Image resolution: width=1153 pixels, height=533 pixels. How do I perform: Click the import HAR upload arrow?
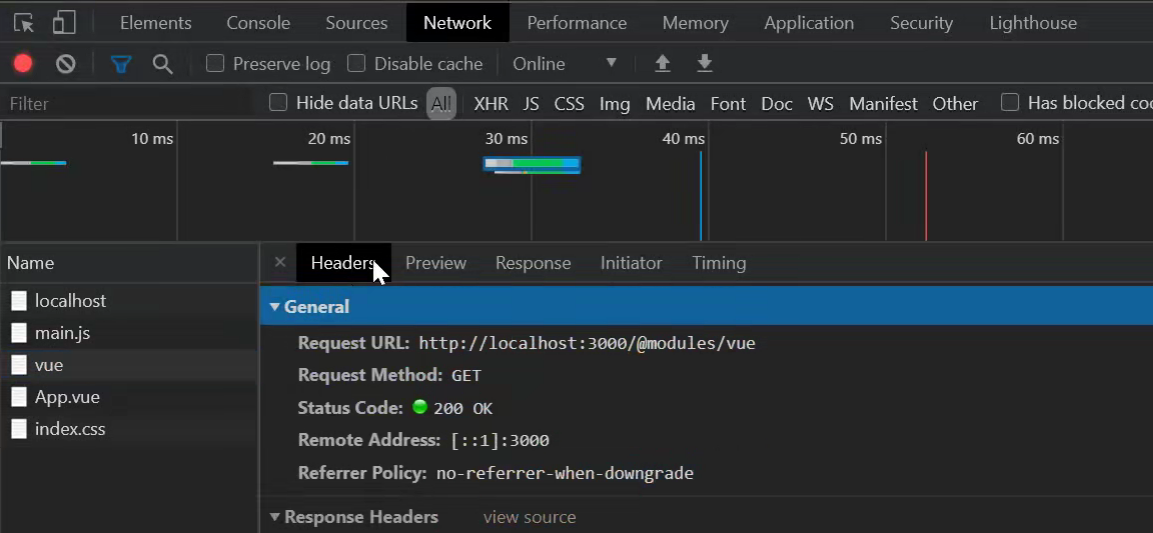pos(662,64)
